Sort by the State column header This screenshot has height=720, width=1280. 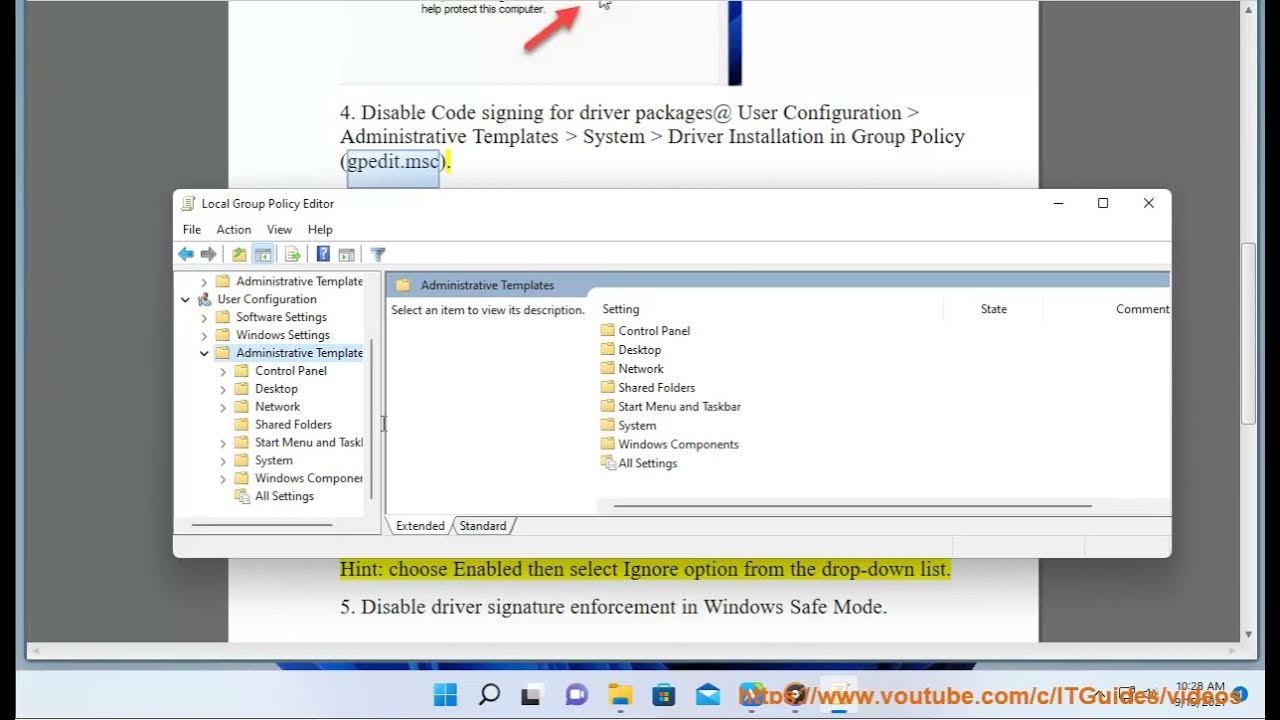coord(993,309)
